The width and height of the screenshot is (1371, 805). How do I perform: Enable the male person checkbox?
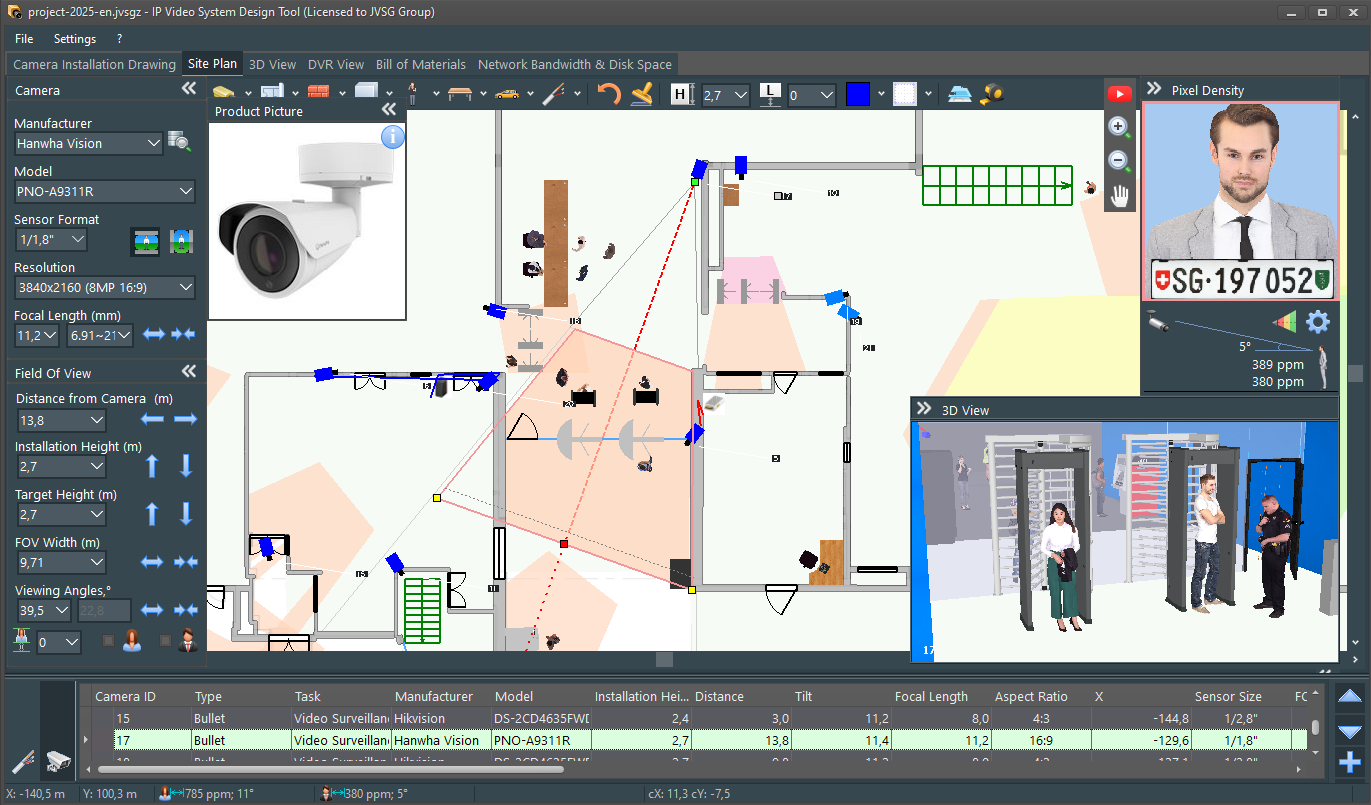(165, 641)
